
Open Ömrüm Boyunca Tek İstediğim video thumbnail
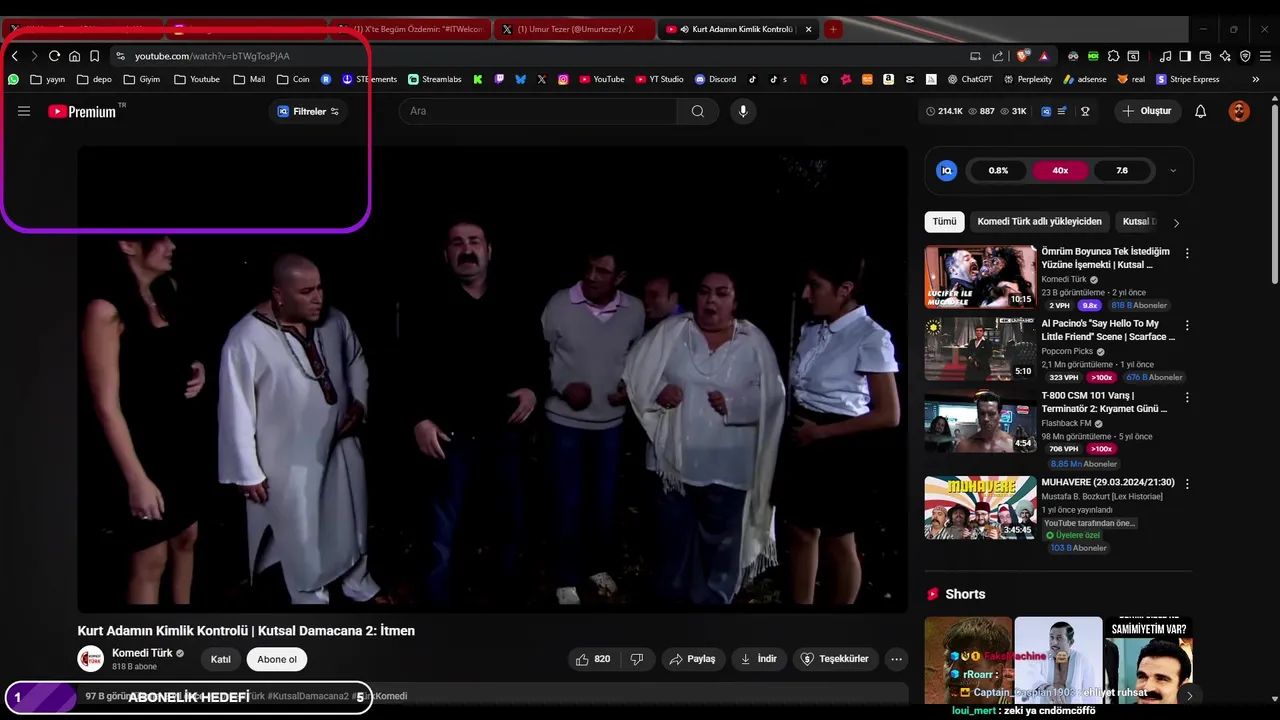coord(980,276)
